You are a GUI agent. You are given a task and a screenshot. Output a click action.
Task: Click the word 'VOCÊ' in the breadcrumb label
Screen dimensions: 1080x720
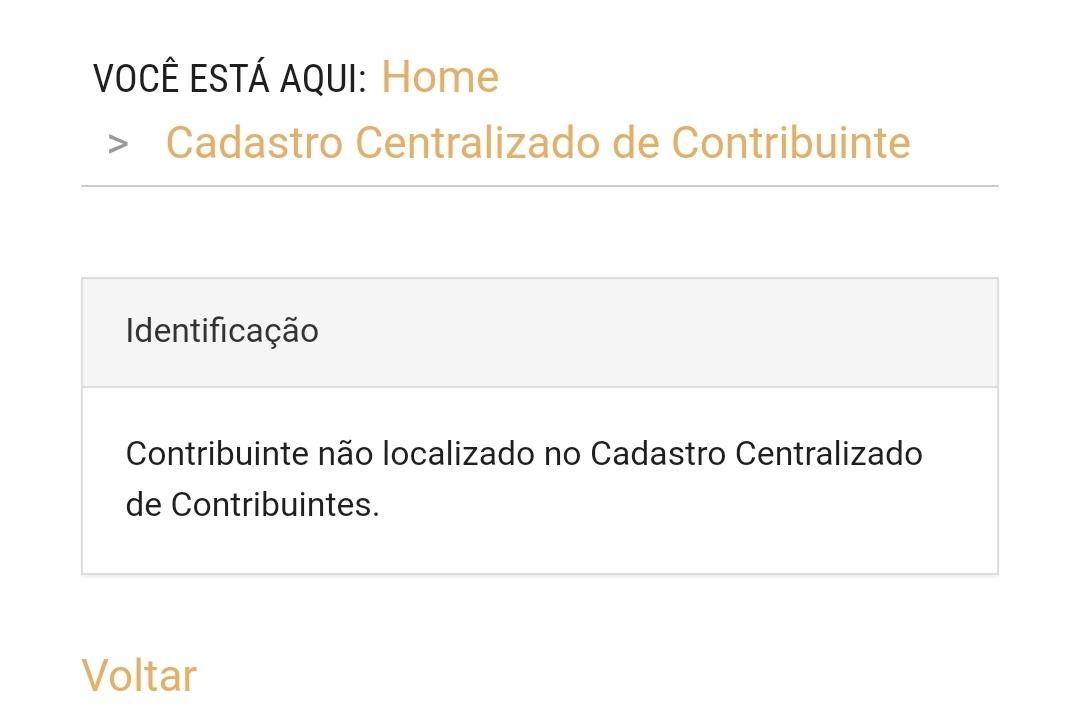point(136,78)
